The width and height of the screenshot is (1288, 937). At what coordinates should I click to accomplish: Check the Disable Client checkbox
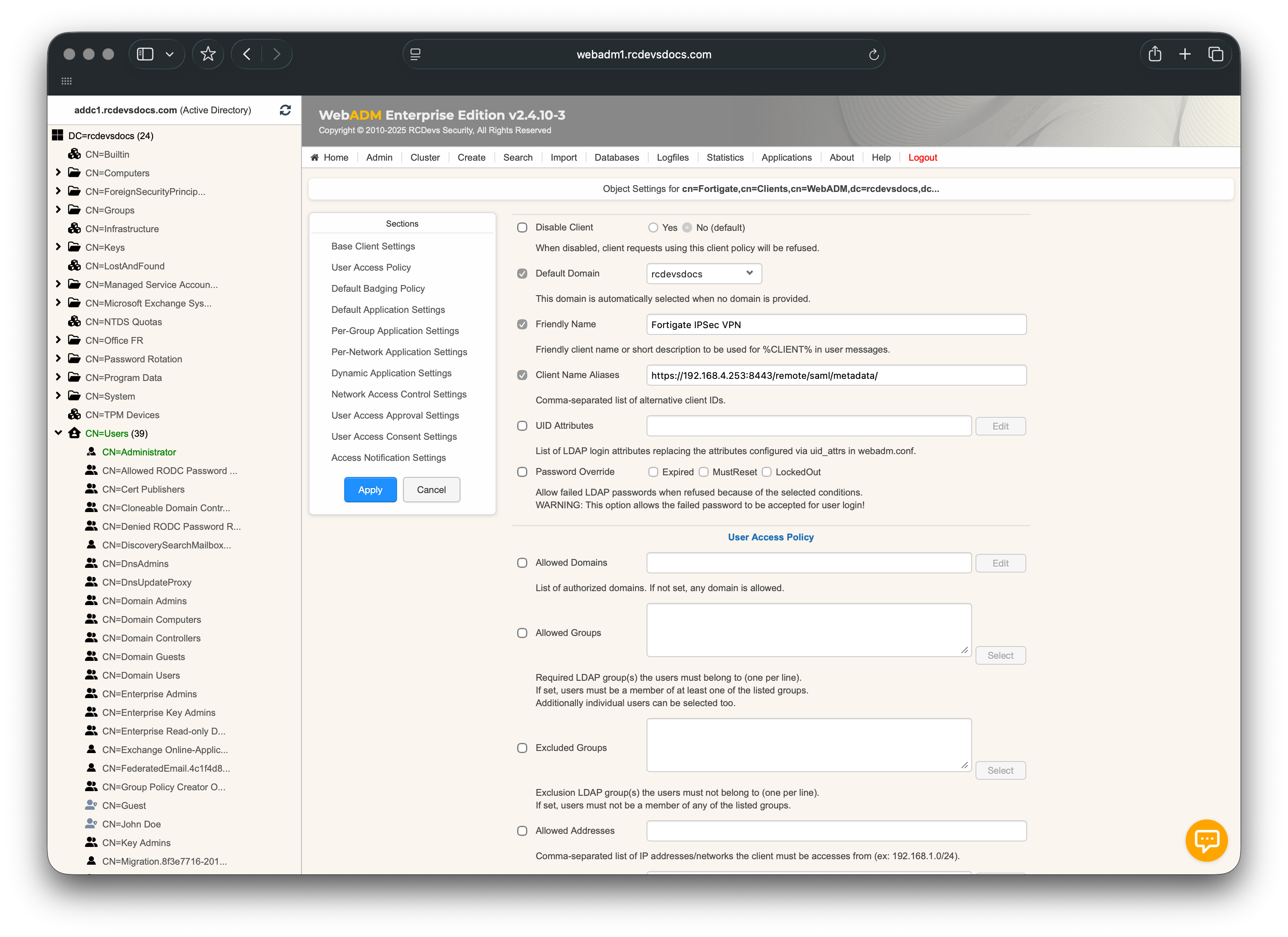pyautogui.click(x=522, y=227)
